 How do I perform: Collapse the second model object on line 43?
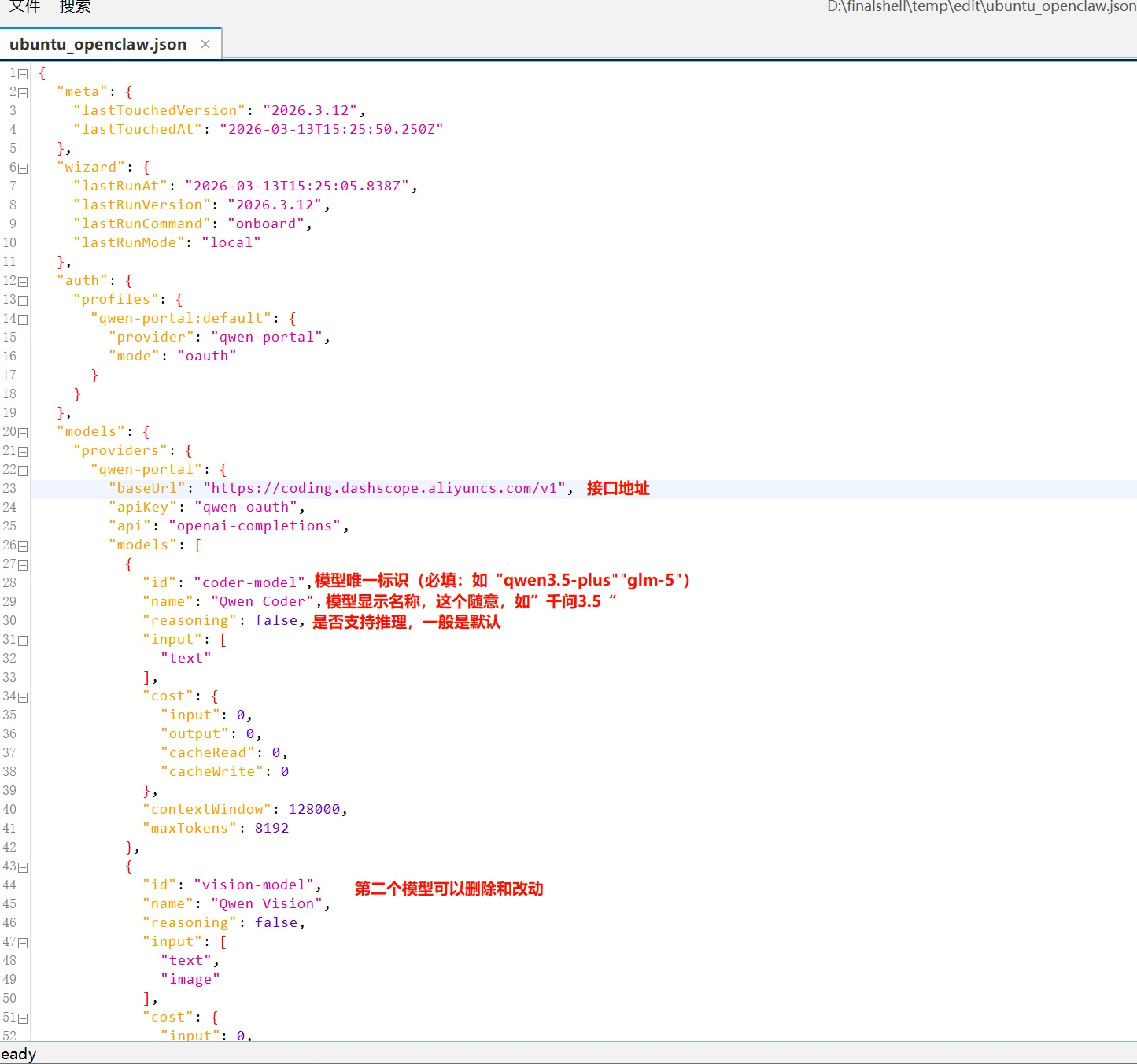(x=24, y=867)
